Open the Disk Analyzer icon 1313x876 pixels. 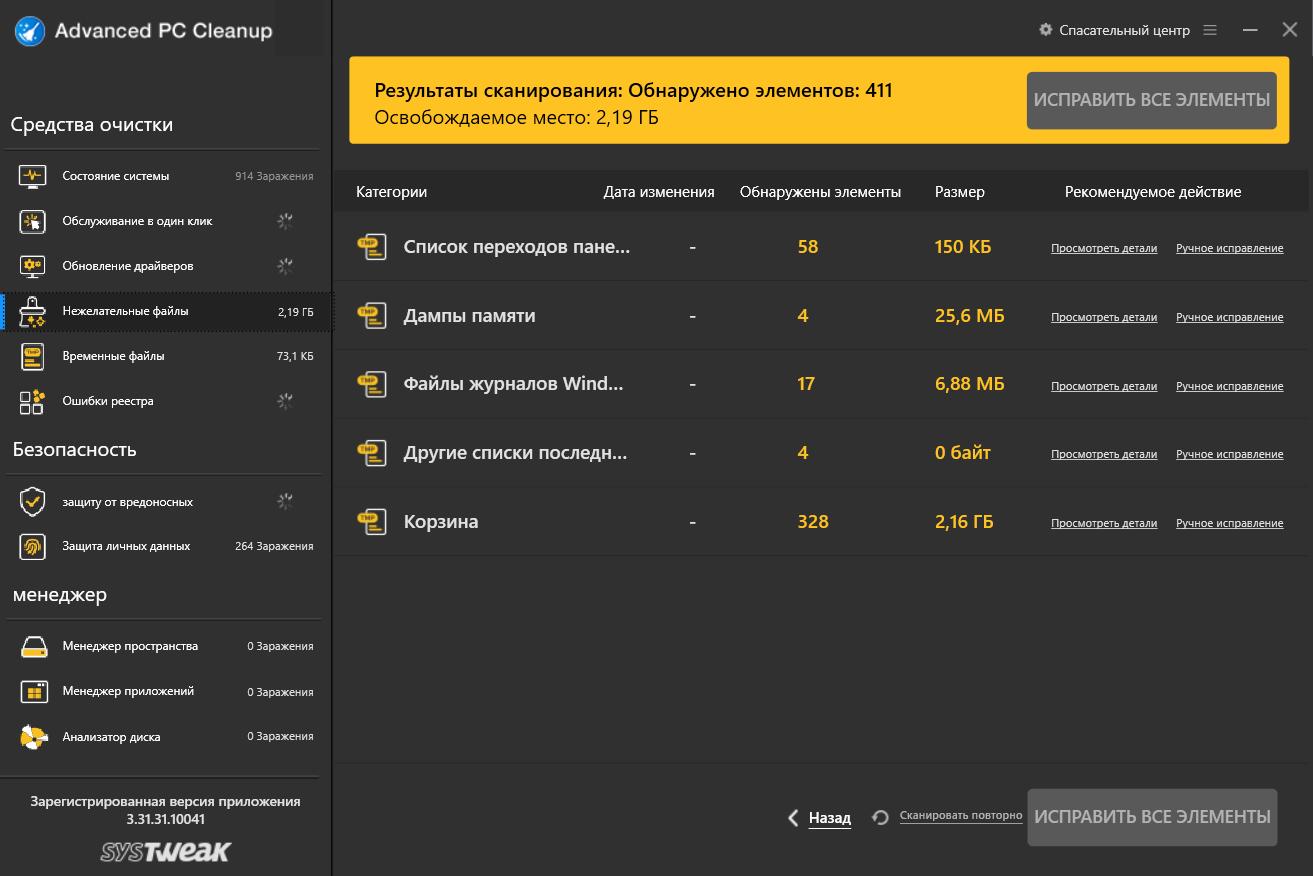click(33, 737)
